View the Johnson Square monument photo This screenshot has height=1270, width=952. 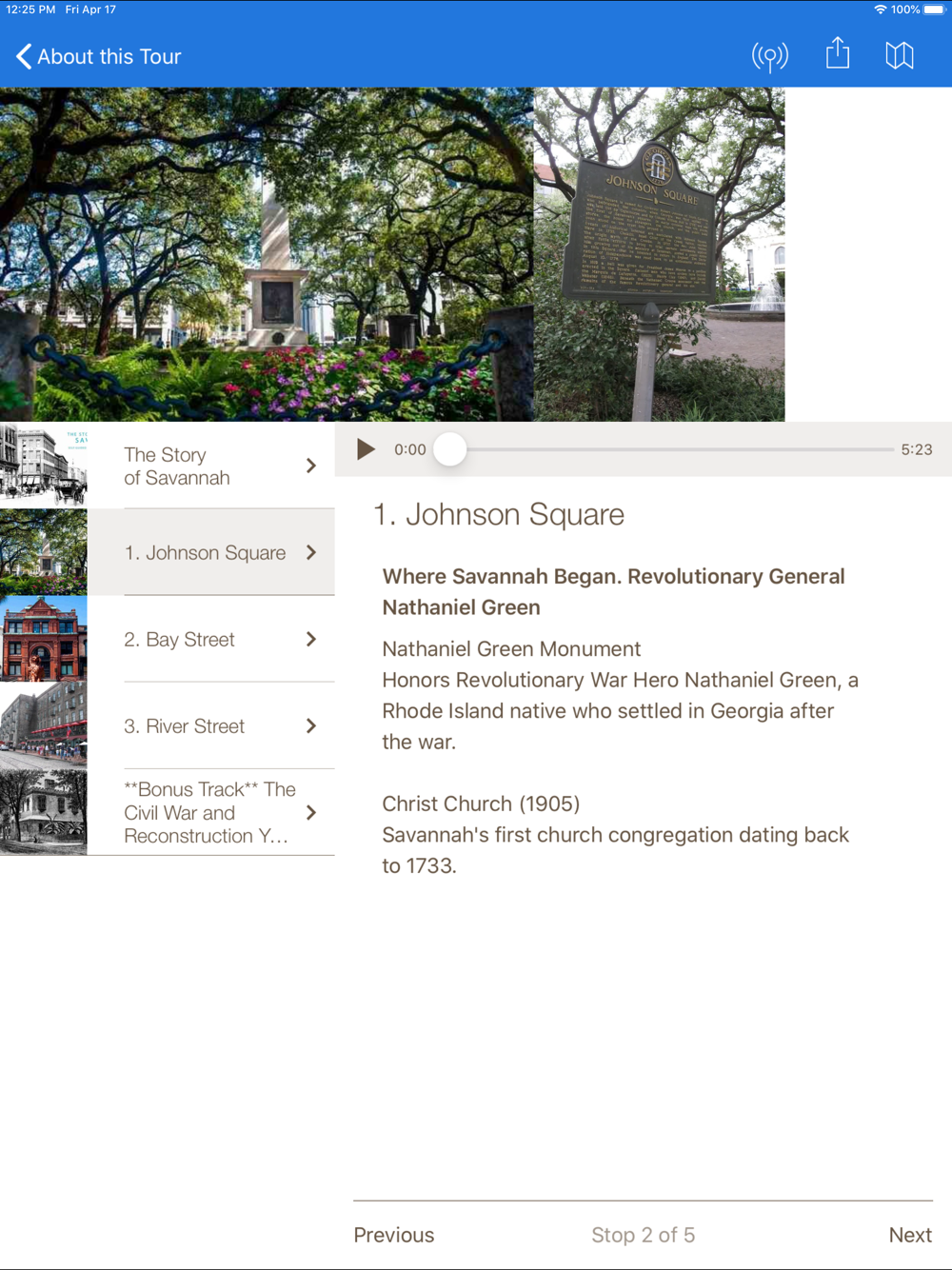pyautogui.click(x=267, y=254)
